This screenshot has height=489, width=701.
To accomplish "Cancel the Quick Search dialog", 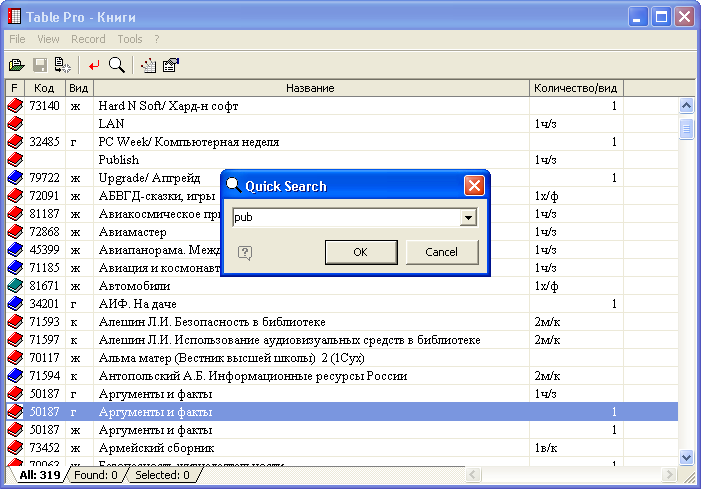I will pos(441,252).
